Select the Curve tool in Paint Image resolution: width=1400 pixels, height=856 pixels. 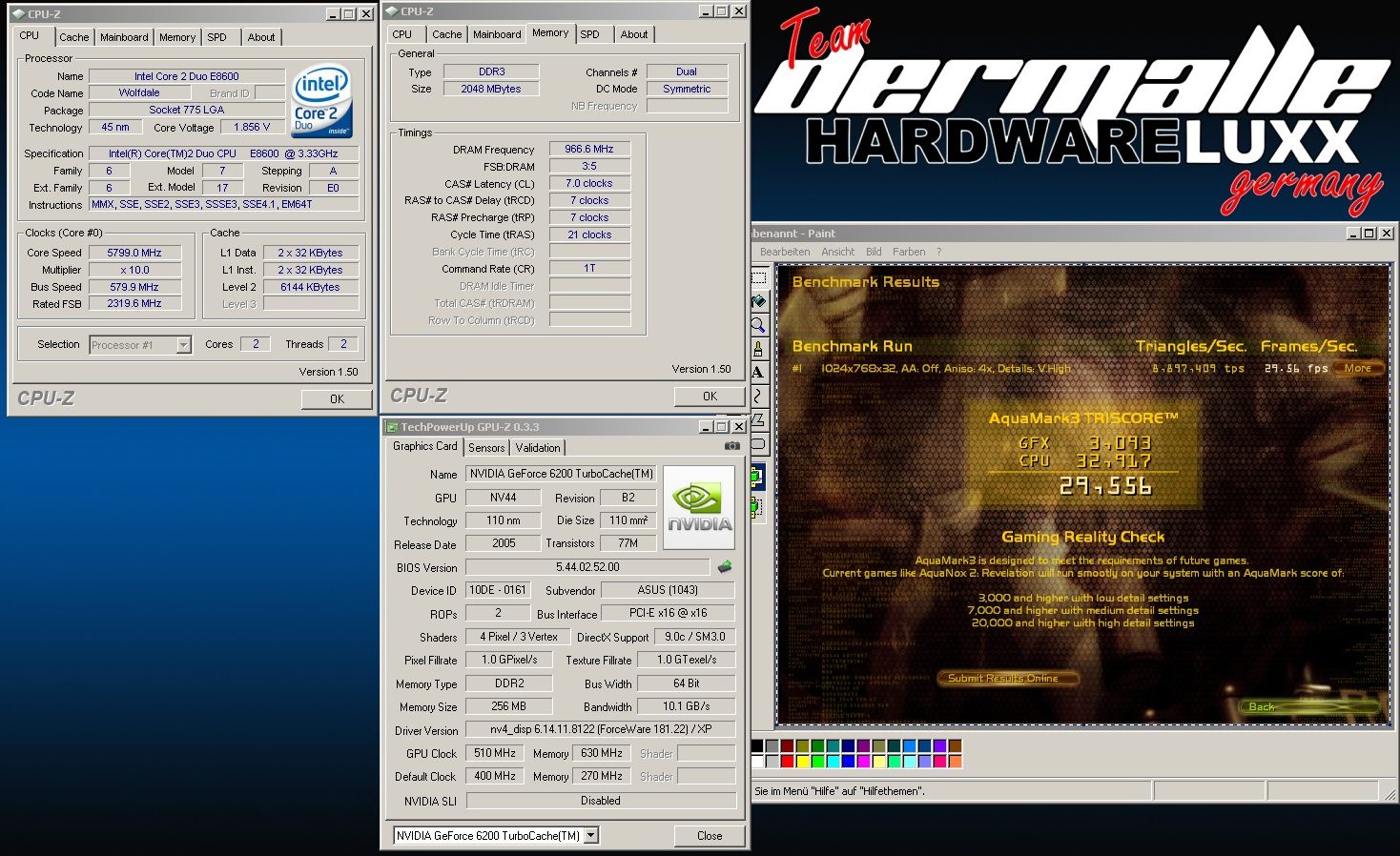[x=759, y=396]
